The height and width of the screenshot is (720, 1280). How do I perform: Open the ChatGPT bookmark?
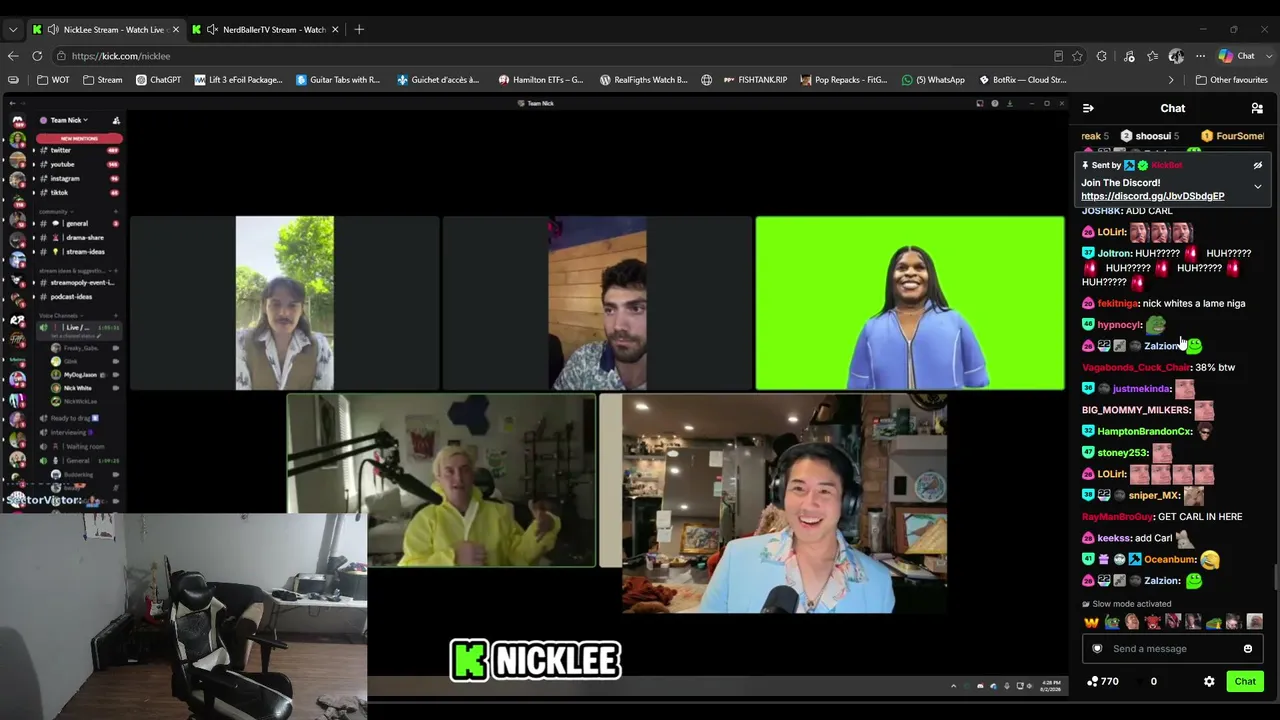coord(158,80)
